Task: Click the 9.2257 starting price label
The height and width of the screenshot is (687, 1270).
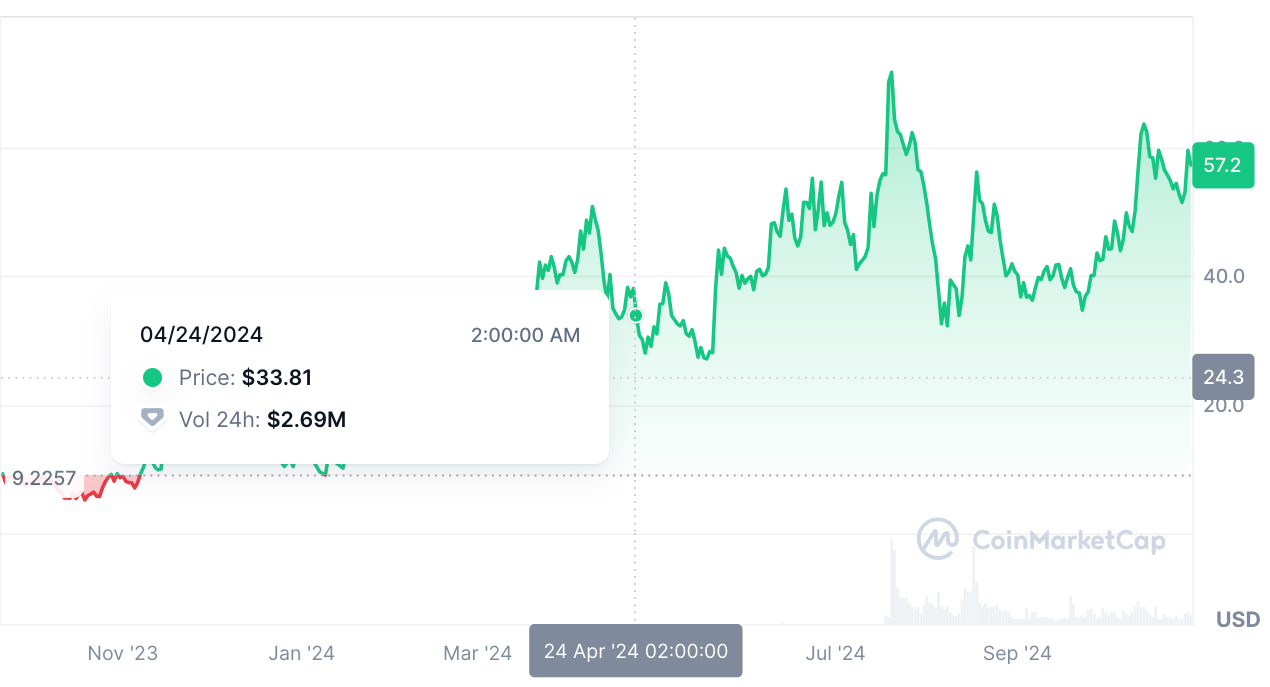Action: pyautogui.click(x=44, y=479)
